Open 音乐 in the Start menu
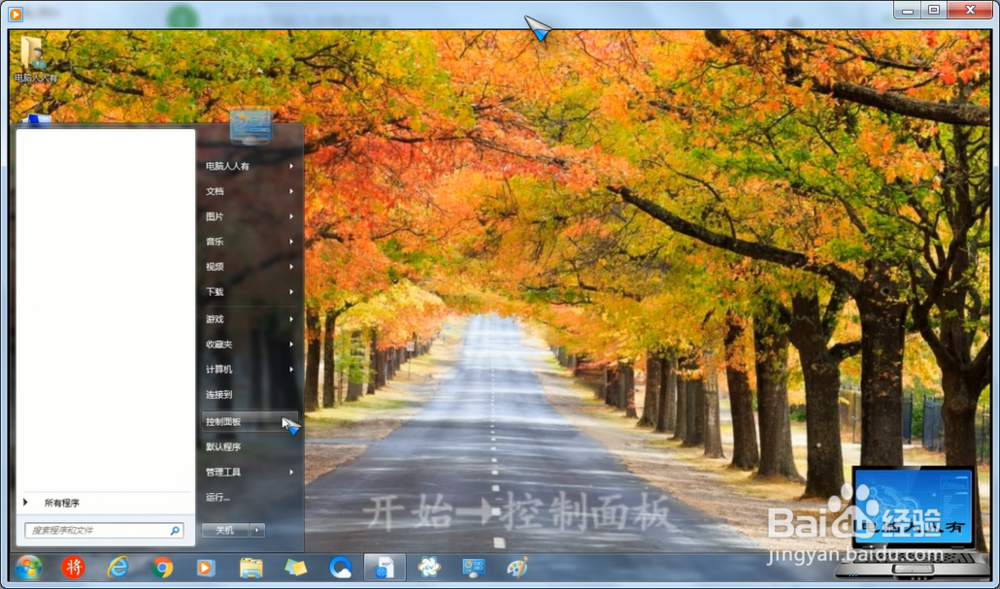Screen dimensions: 1000x589 pos(250,242)
